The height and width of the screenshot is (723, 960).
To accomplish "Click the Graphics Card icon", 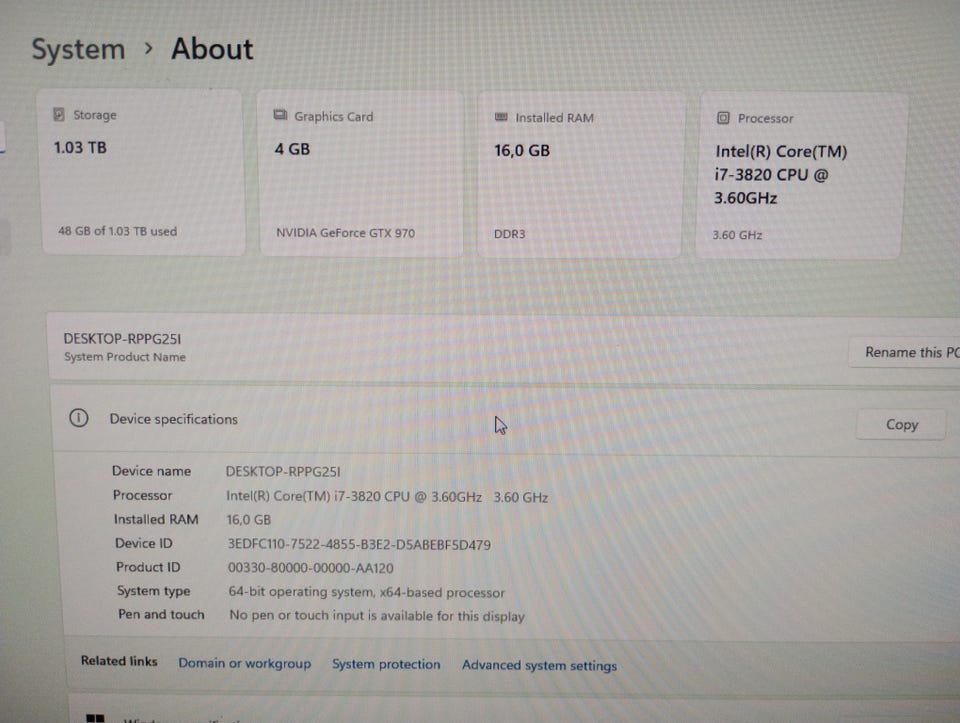I will click(280, 116).
